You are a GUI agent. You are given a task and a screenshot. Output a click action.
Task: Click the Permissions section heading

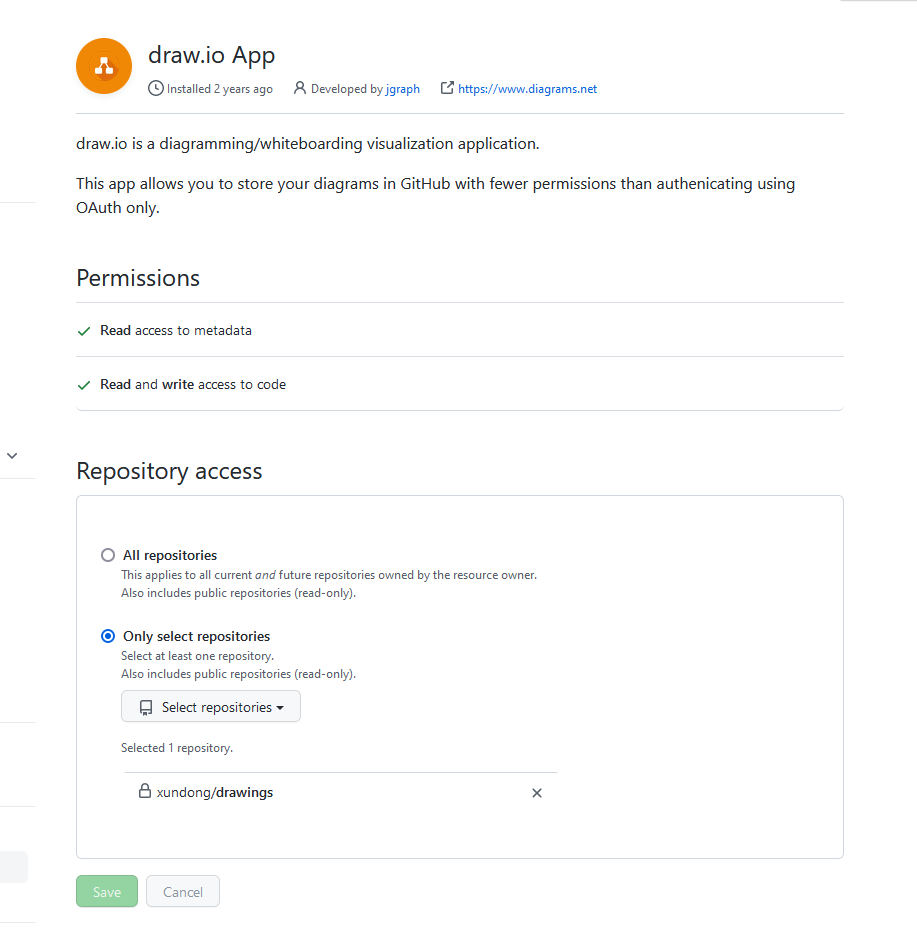point(137,278)
